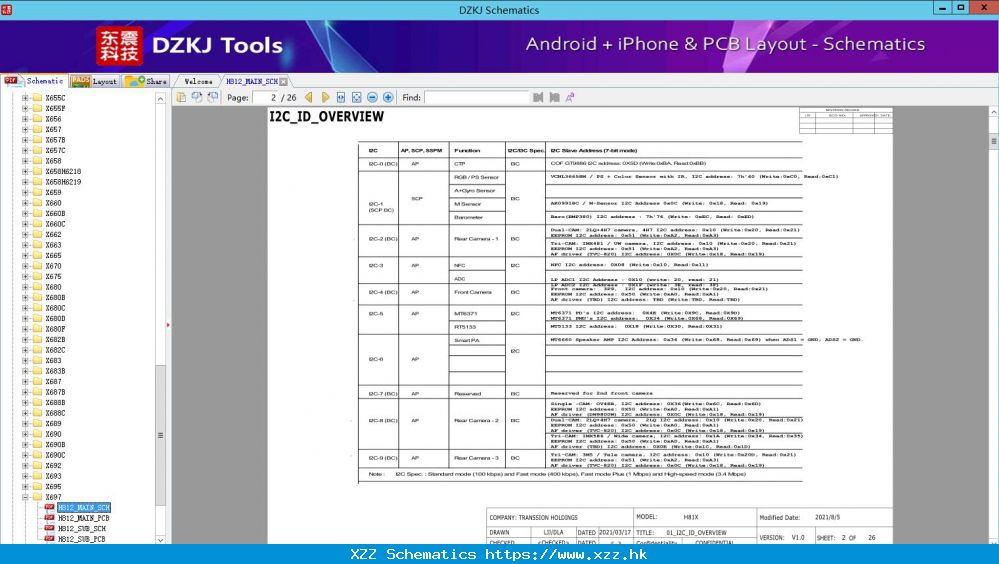Select the X657B folder
This screenshot has width=999, height=564.
[55, 140]
